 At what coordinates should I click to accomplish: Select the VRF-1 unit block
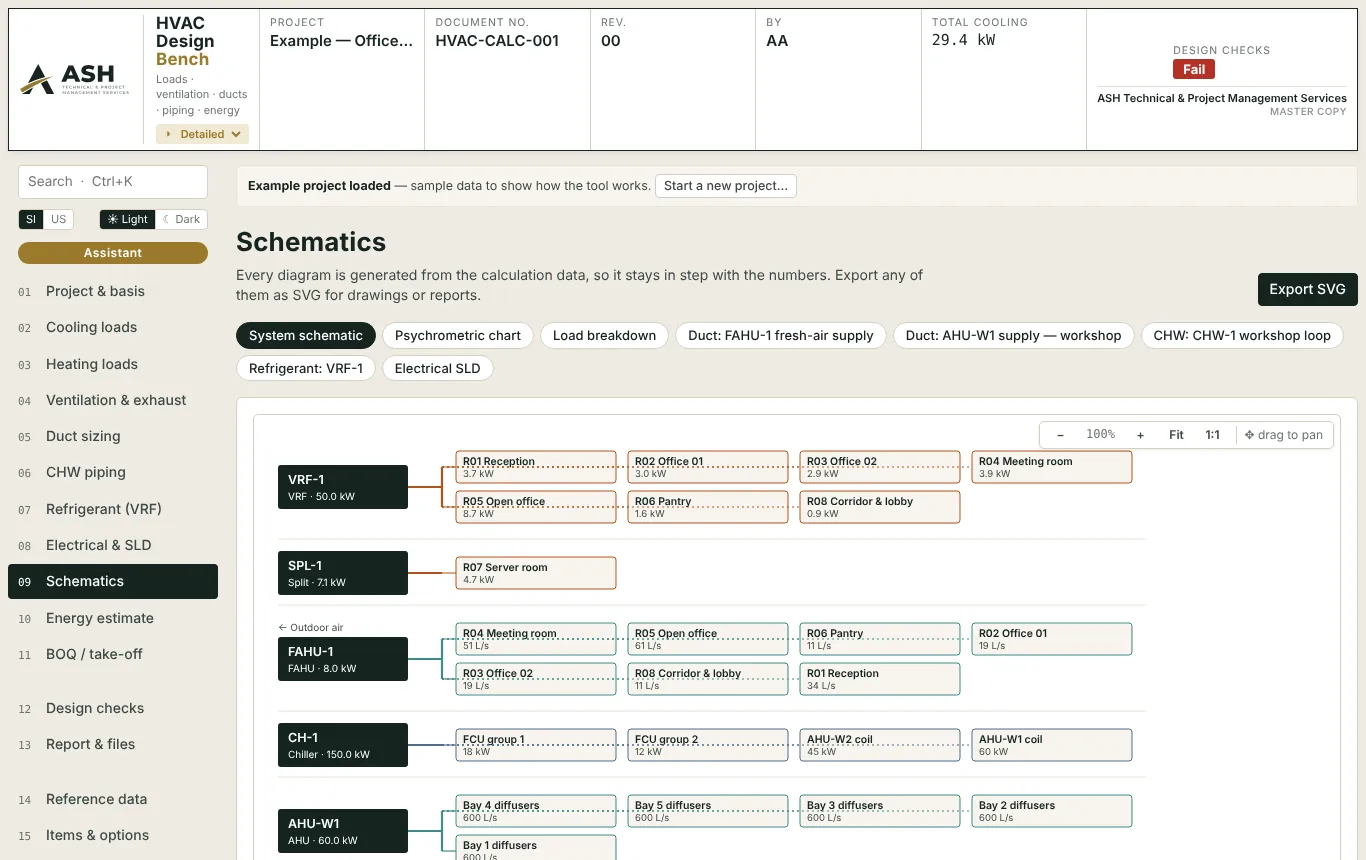(343, 487)
